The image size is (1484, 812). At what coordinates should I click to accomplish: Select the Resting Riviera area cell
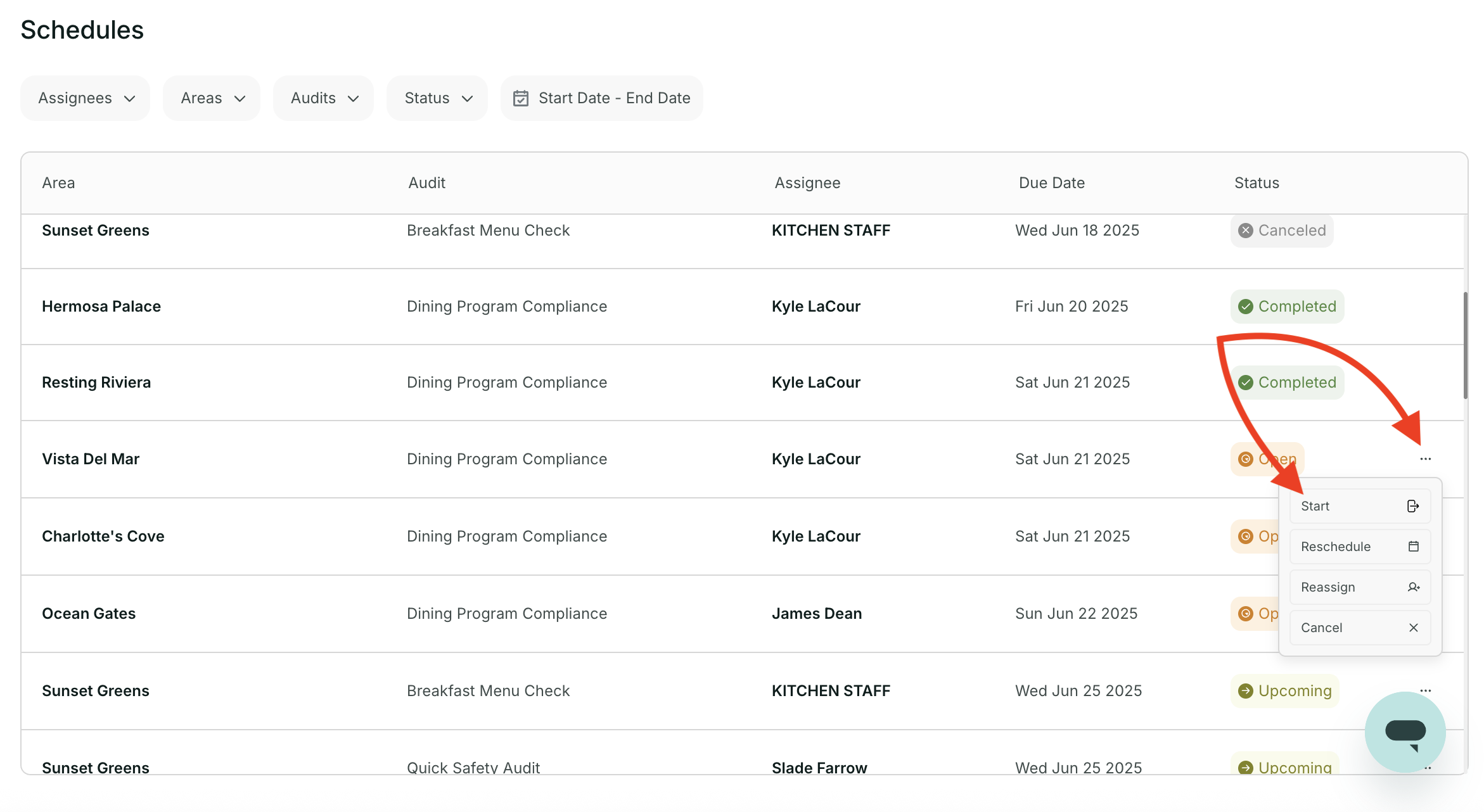point(96,383)
